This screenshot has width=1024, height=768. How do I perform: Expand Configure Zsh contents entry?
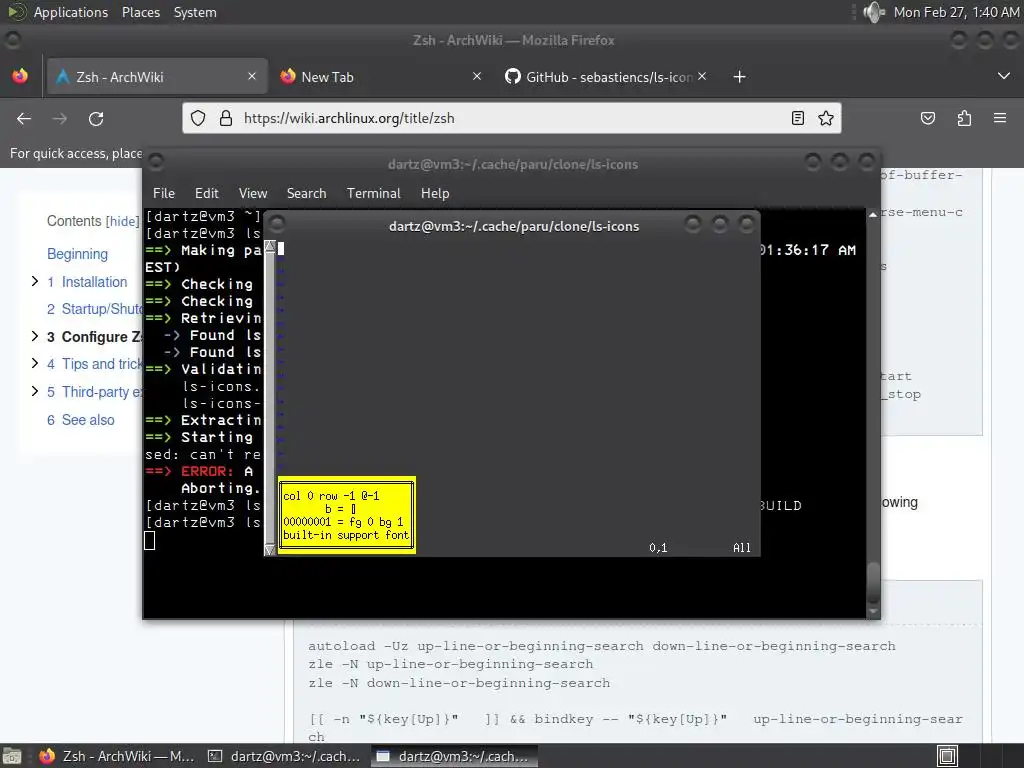click(x=35, y=336)
